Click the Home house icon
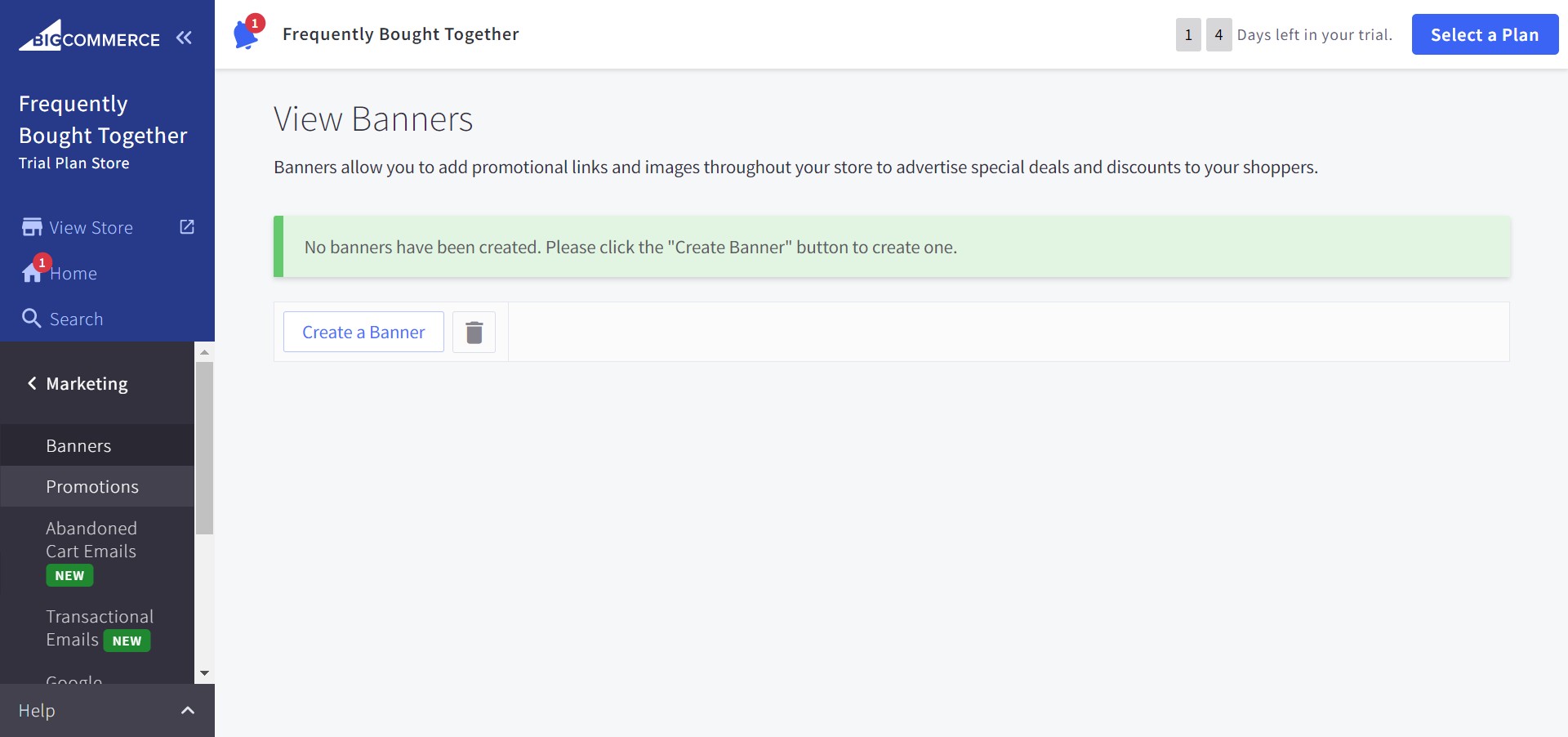The width and height of the screenshot is (1568, 737). click(x=32, y=273)
